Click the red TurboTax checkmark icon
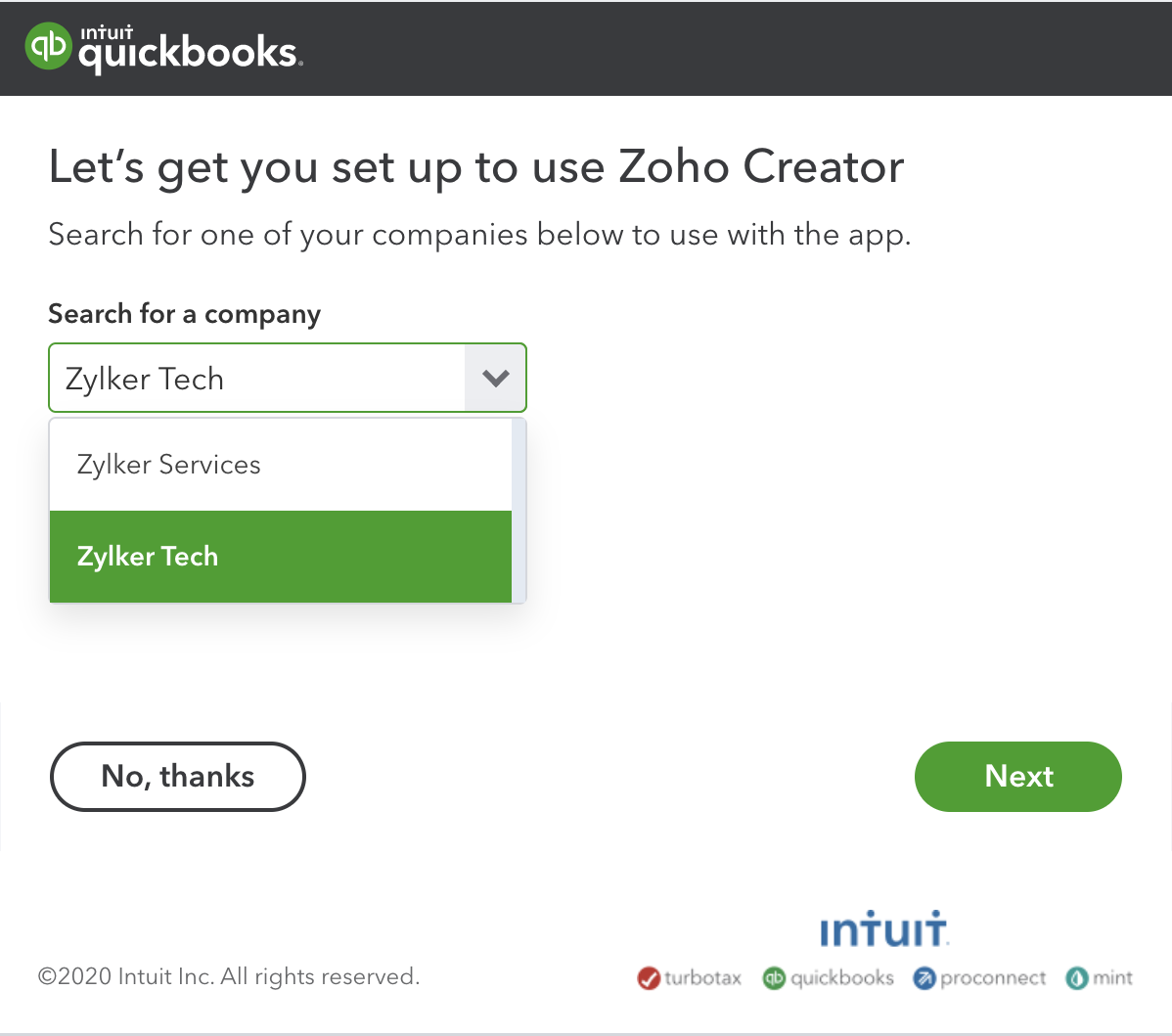The image size is (1172, 1036). [x=648, y=977]
